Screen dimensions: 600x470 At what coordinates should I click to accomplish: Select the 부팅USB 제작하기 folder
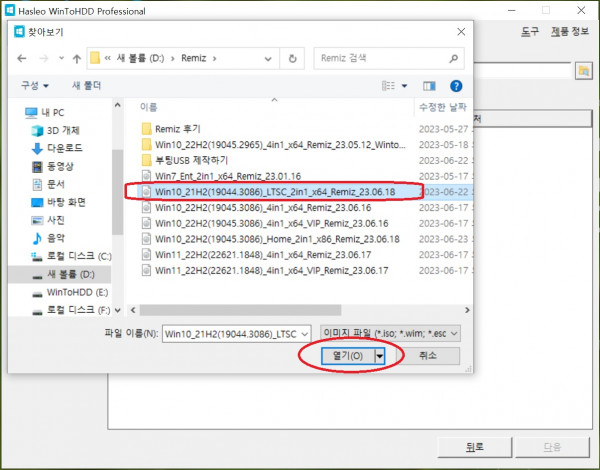tap(184, 160)
